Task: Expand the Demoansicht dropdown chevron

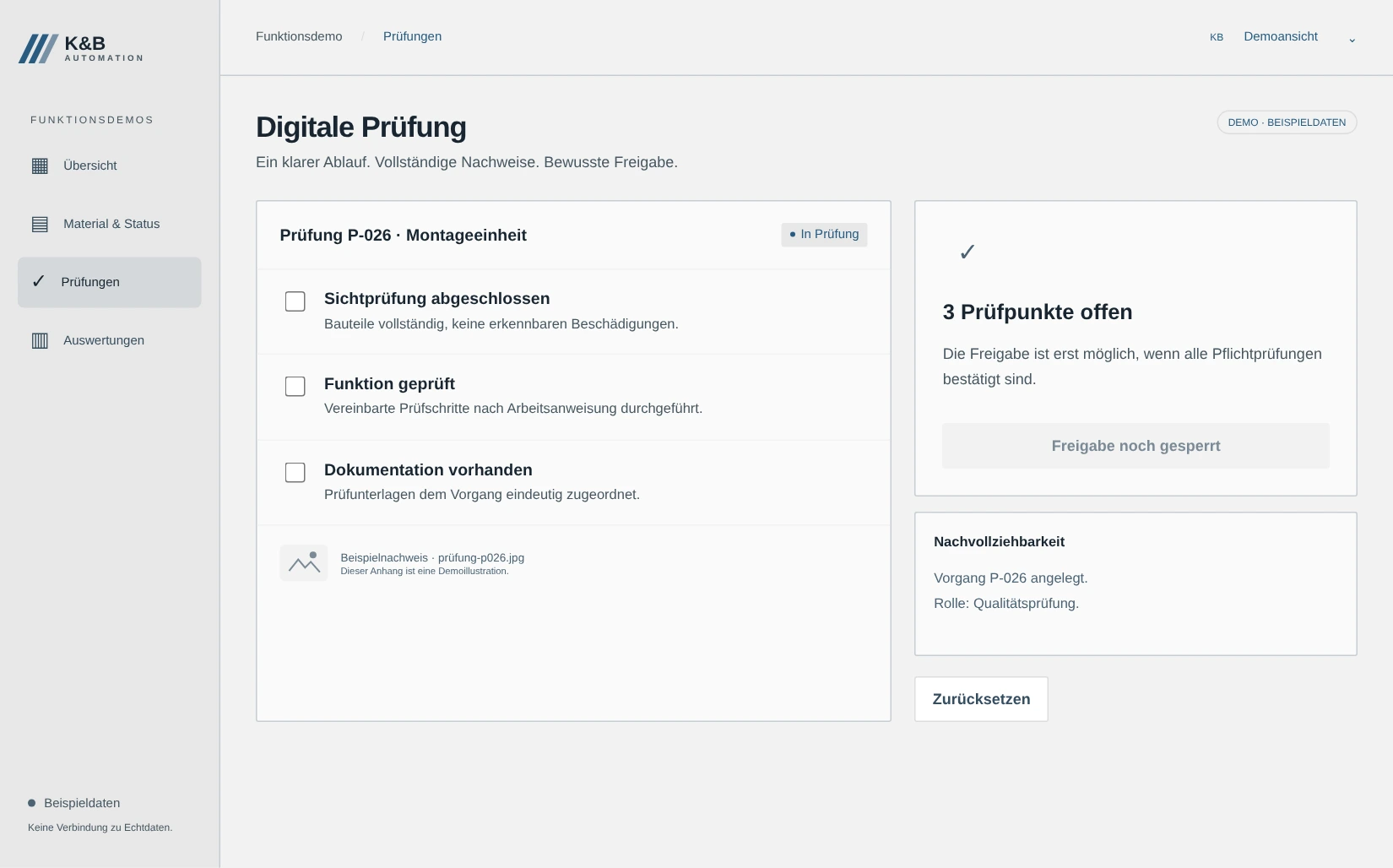Action: click(1352, 39)
